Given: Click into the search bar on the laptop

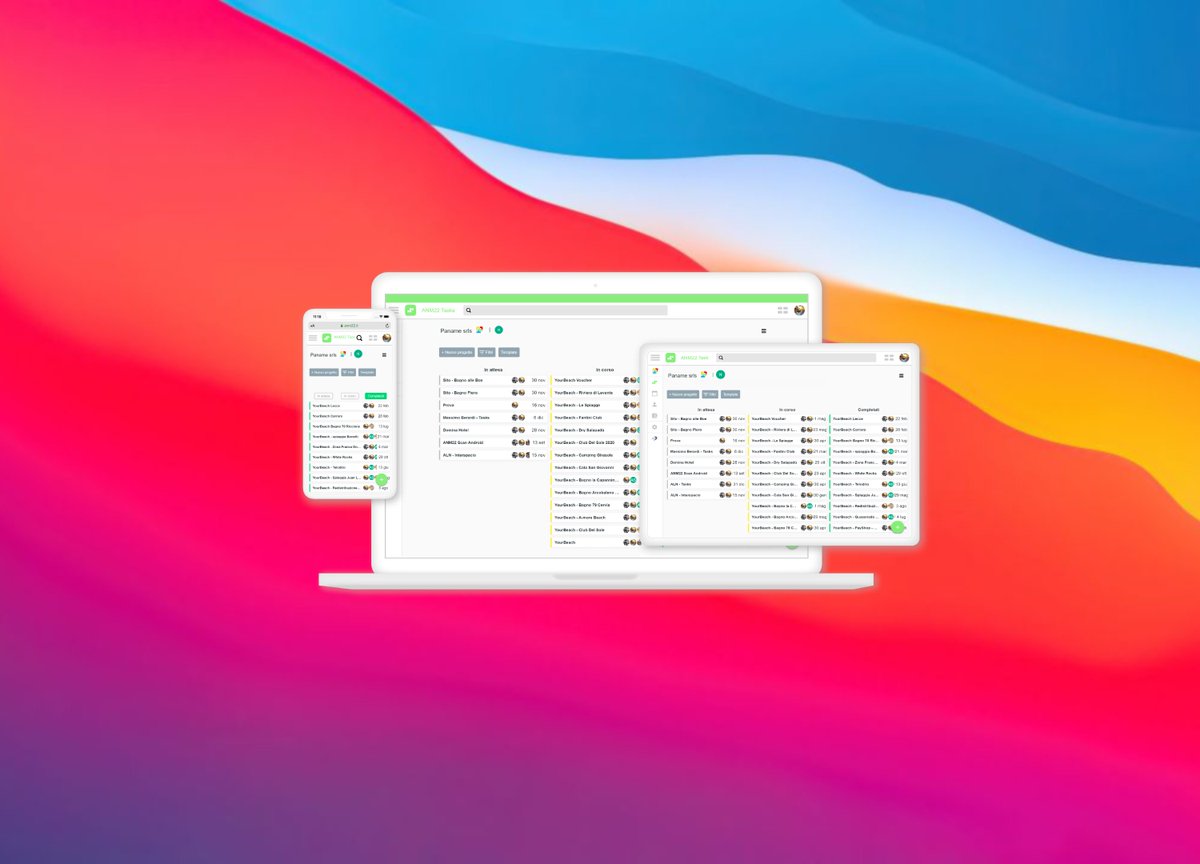Looking at the screenshot, I should pyautogui.click(x=565, y=310).
